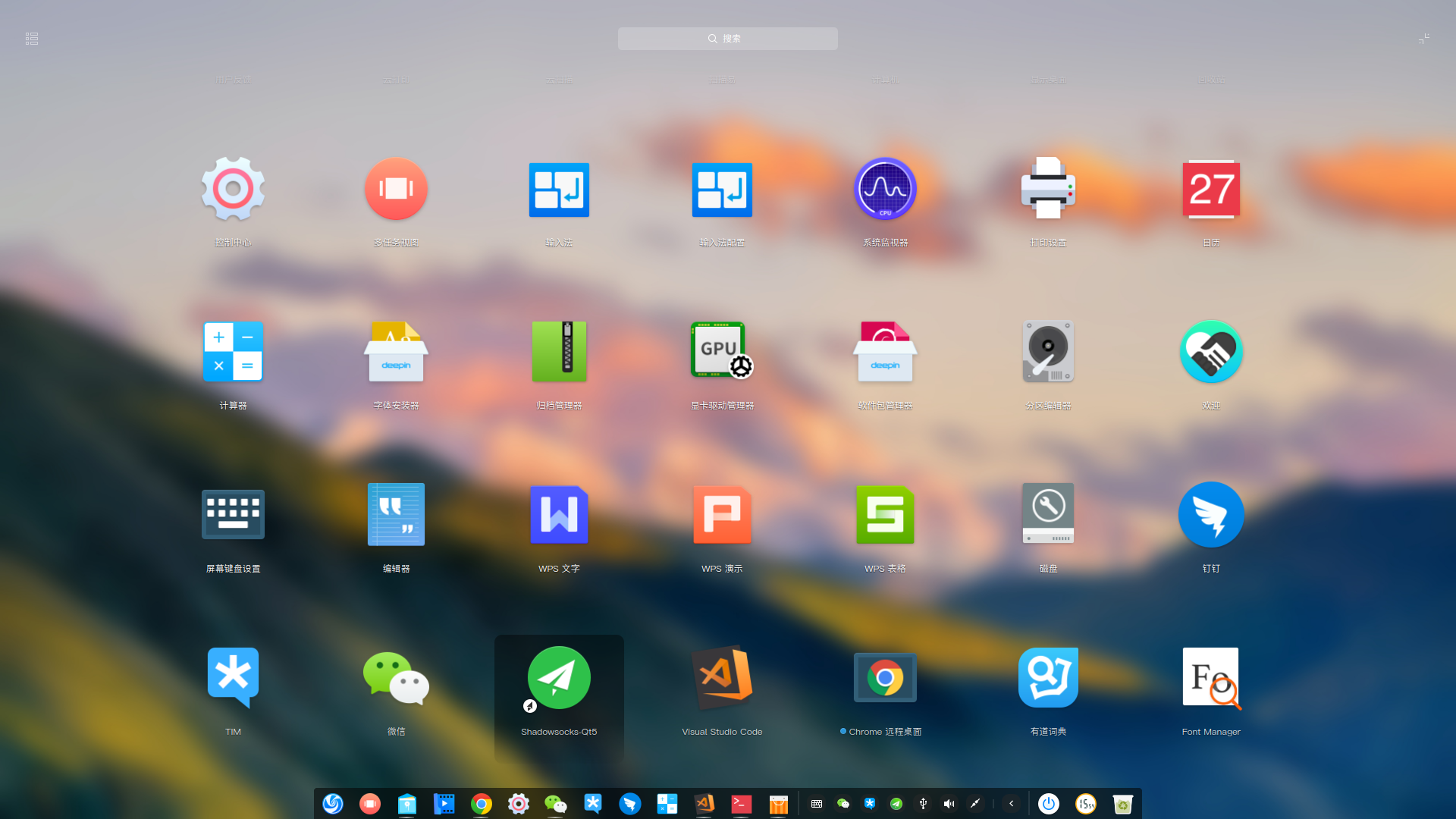Screen dimensions: 1456x819
Task: Open 打印设置 printer settings
Action: (1048, 190)
